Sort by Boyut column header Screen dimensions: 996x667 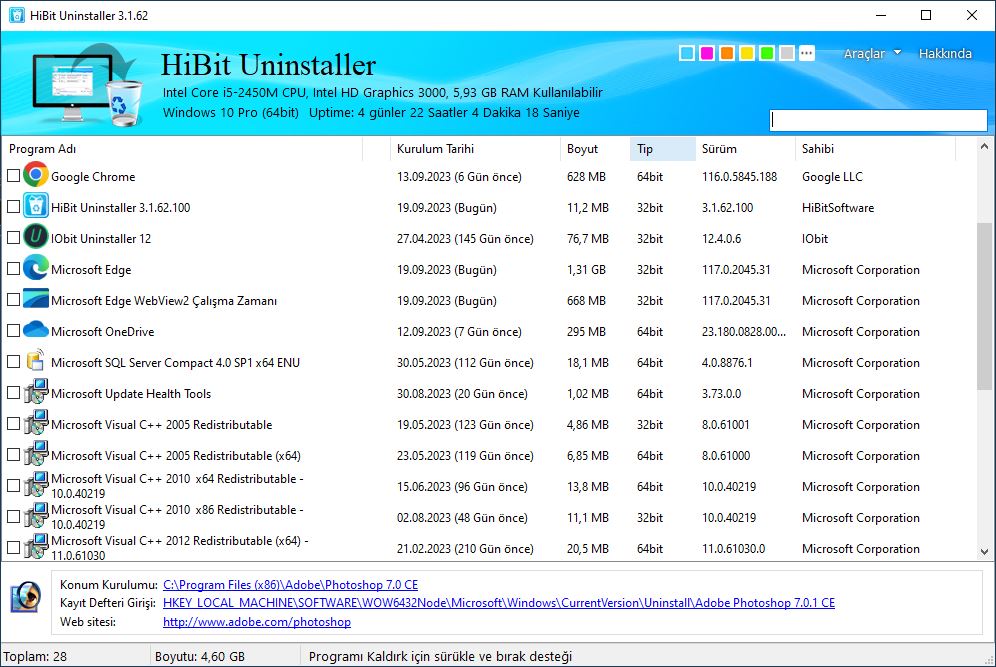click(595, 149)
